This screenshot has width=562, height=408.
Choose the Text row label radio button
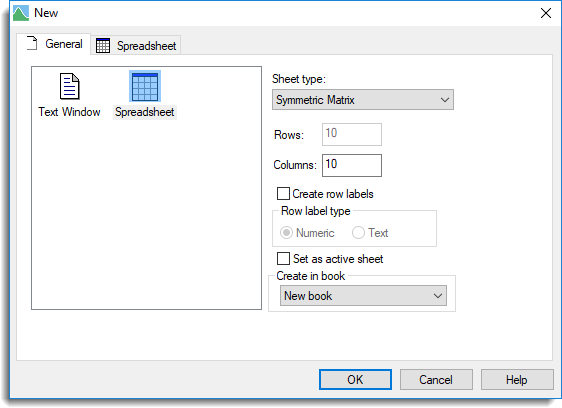[x=358, y=233]
